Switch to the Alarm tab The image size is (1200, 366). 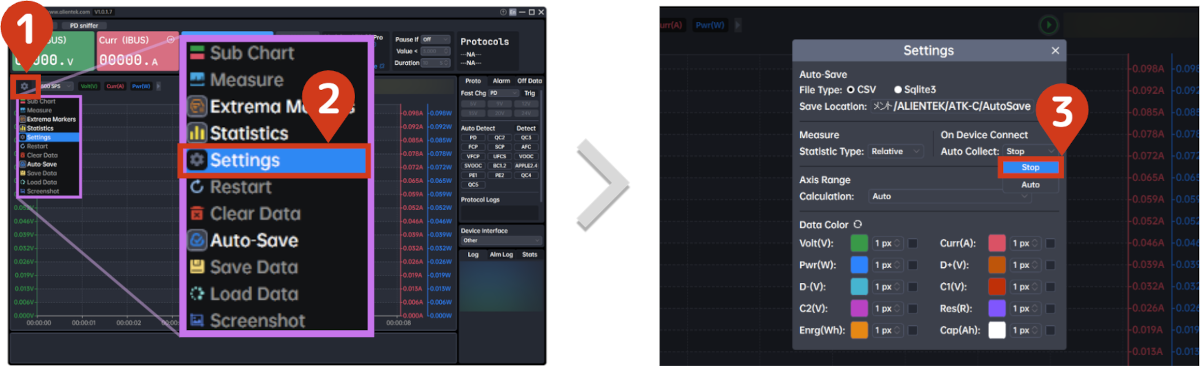tap(501, 80)
